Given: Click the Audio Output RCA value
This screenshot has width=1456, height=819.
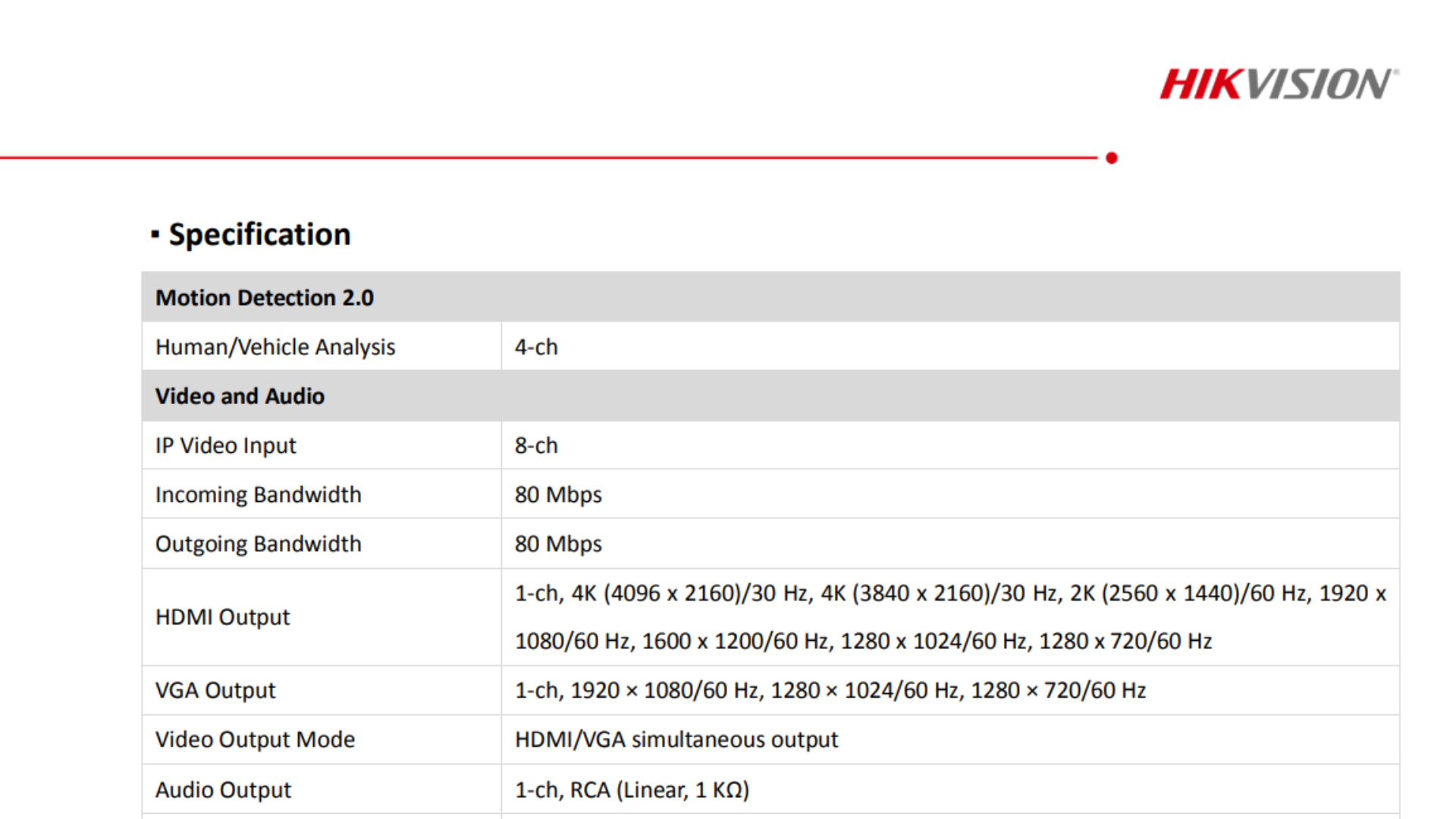Looking at the screenshot, I should tap(632, 789).
